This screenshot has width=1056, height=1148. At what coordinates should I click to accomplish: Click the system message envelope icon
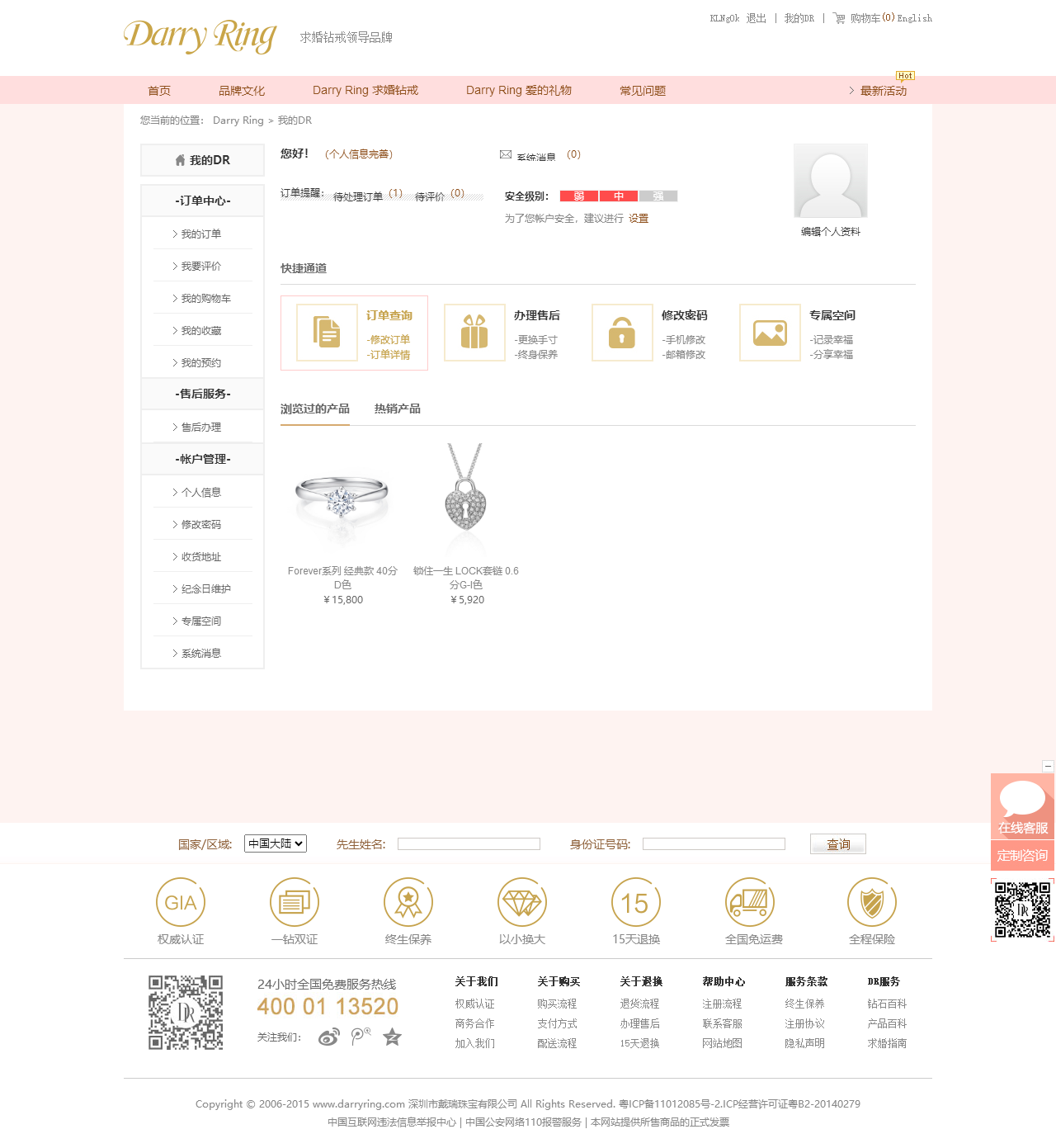click(506, 155)
